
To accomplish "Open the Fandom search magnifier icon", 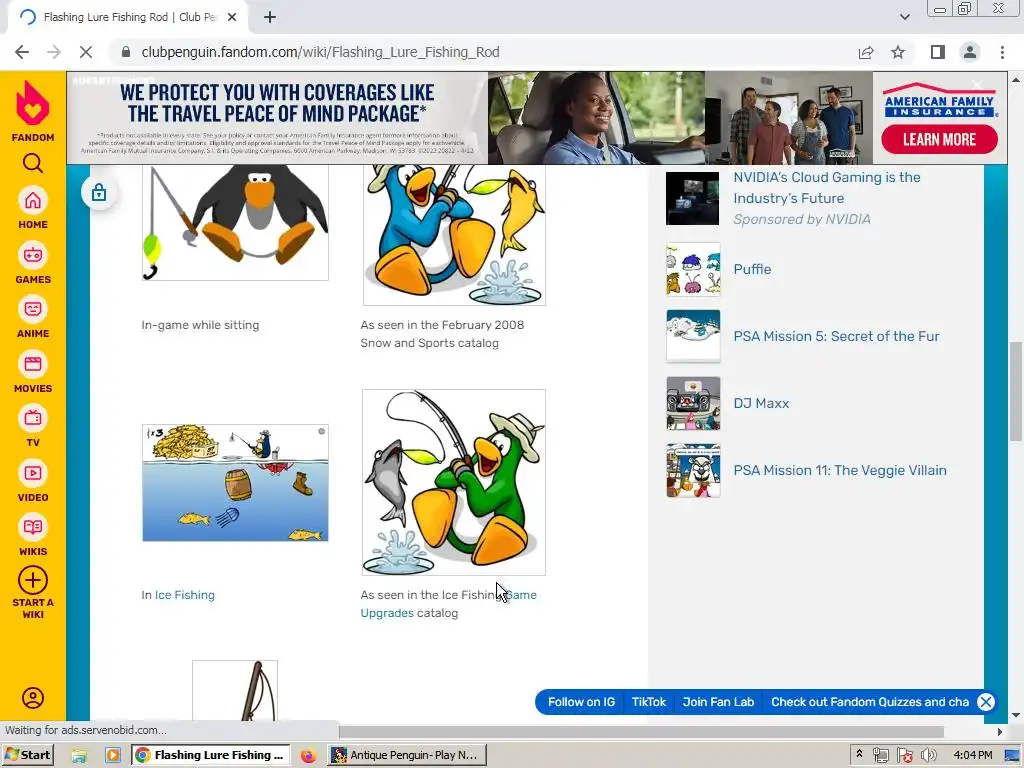I will click(33, 163).
